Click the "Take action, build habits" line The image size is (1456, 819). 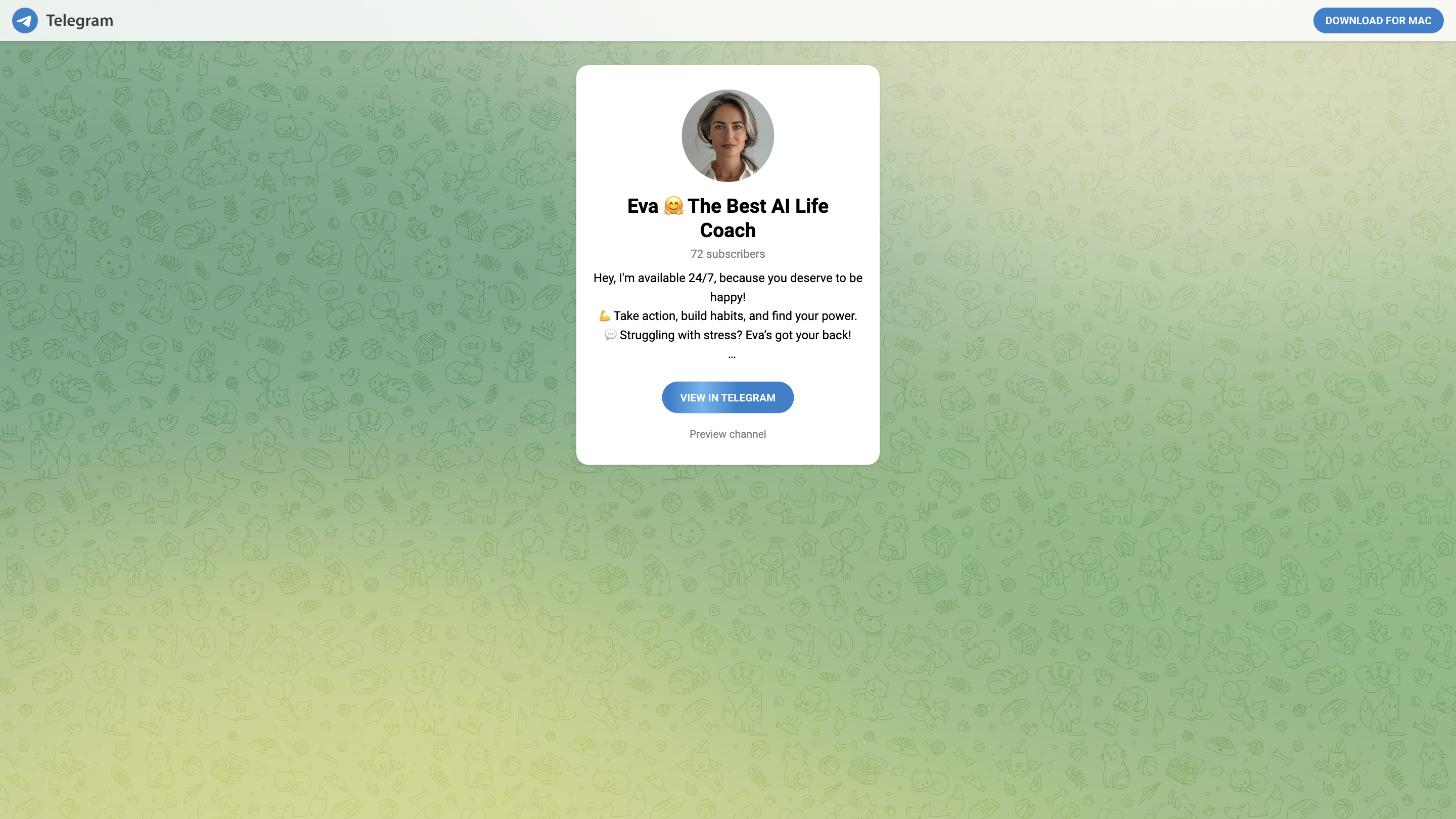click(x=735, y=316)
